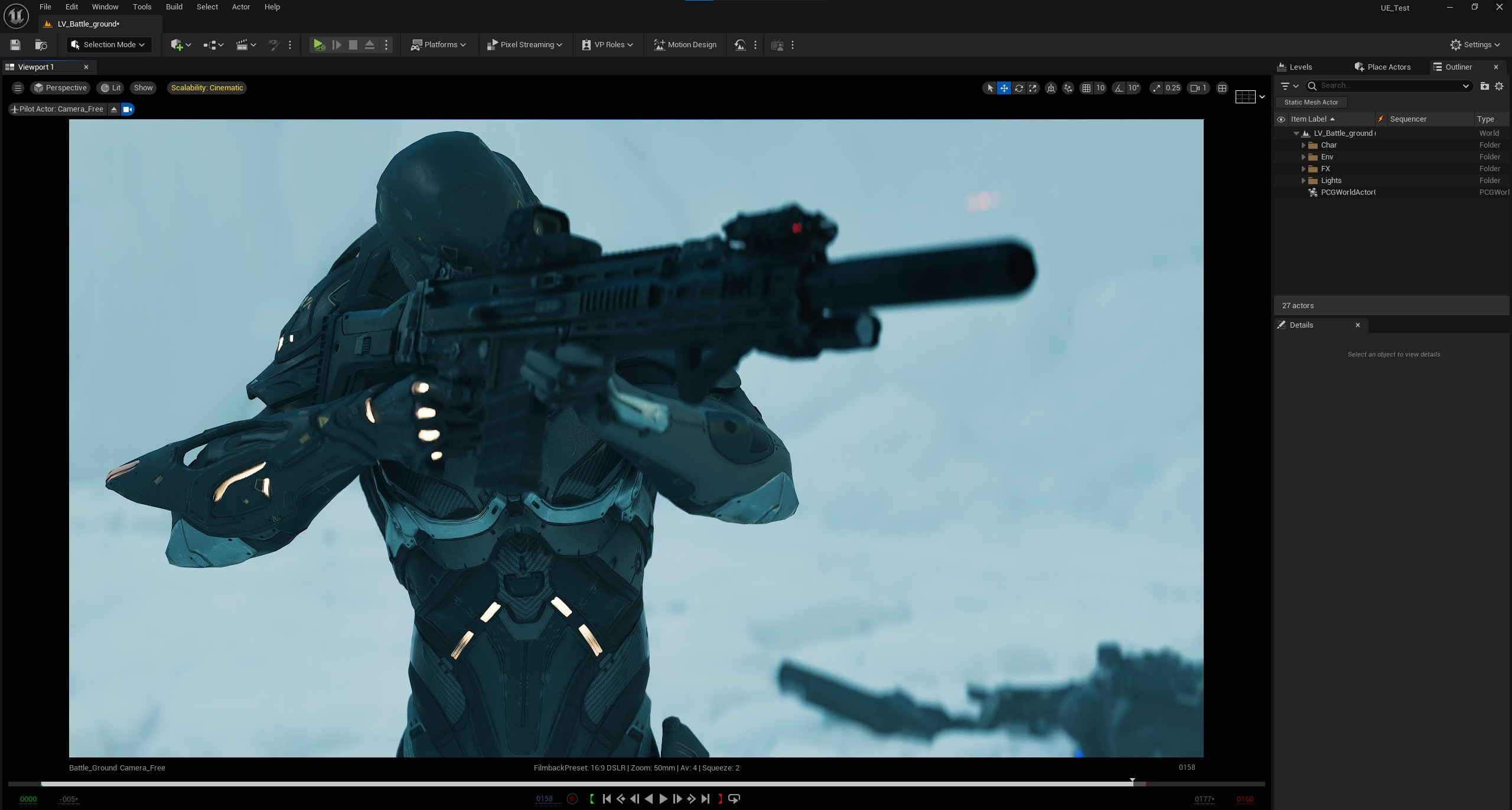Choose the Rotate tool in viewport
Viewport: 1512px width, 810px height.
pyautogui.click(x=1019, y=88)
